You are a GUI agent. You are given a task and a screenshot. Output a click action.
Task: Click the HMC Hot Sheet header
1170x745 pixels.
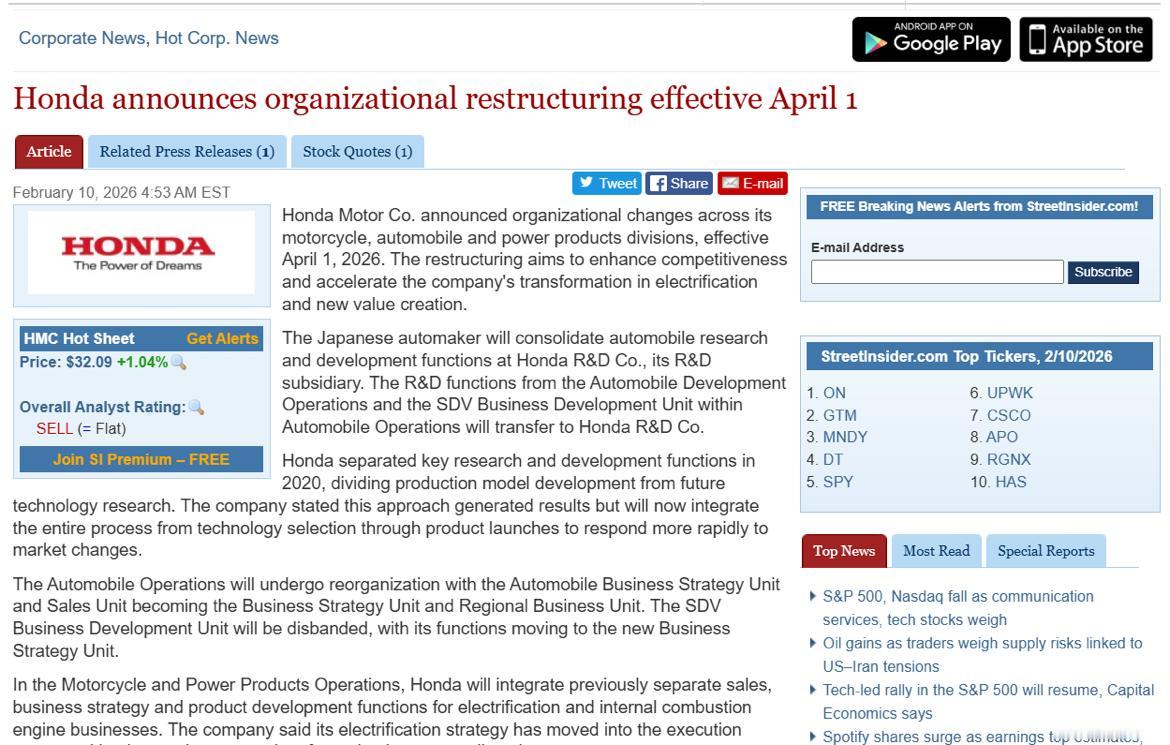pos(79,338)
